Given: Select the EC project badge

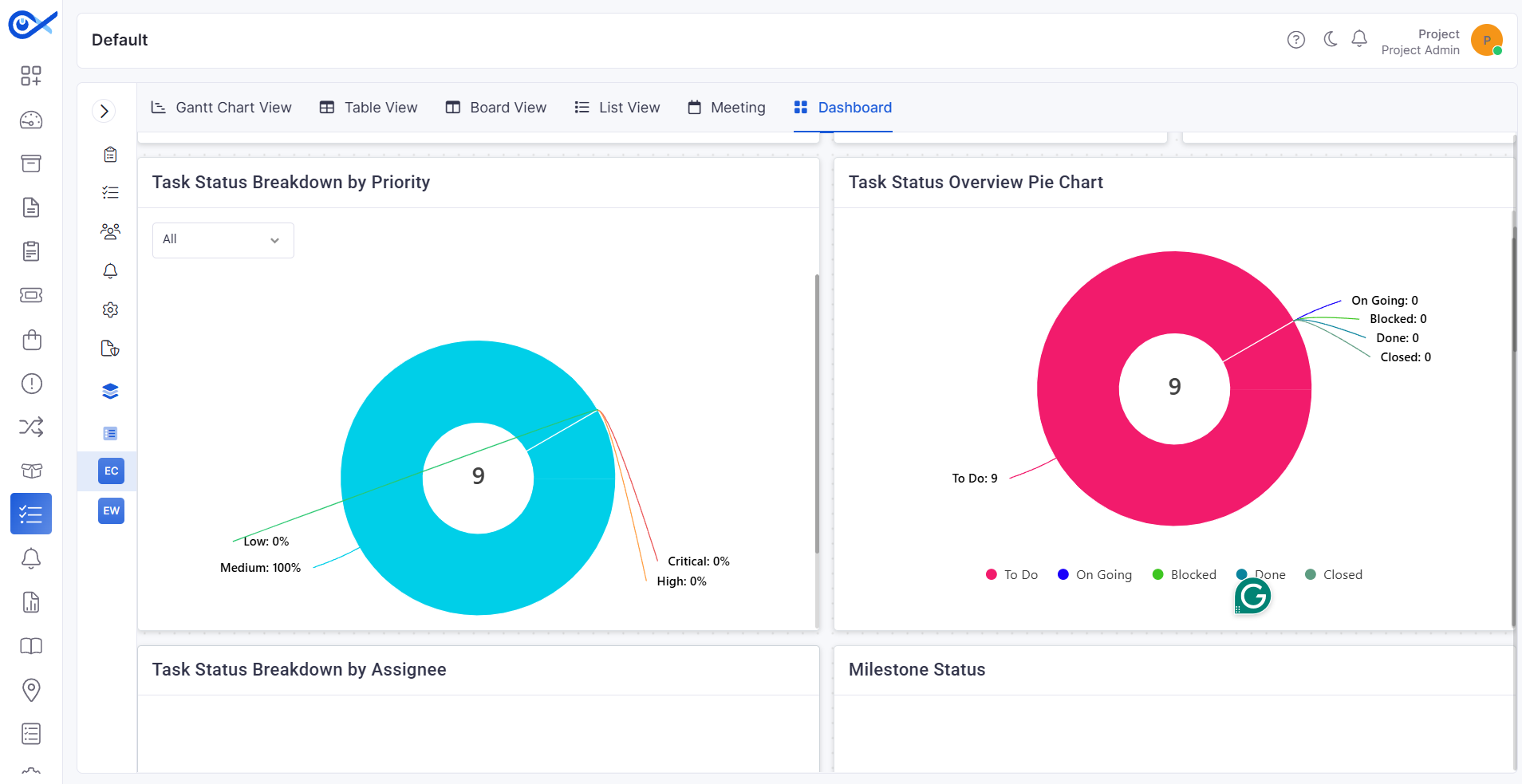Looking at the screenshot, I should 112,471.
